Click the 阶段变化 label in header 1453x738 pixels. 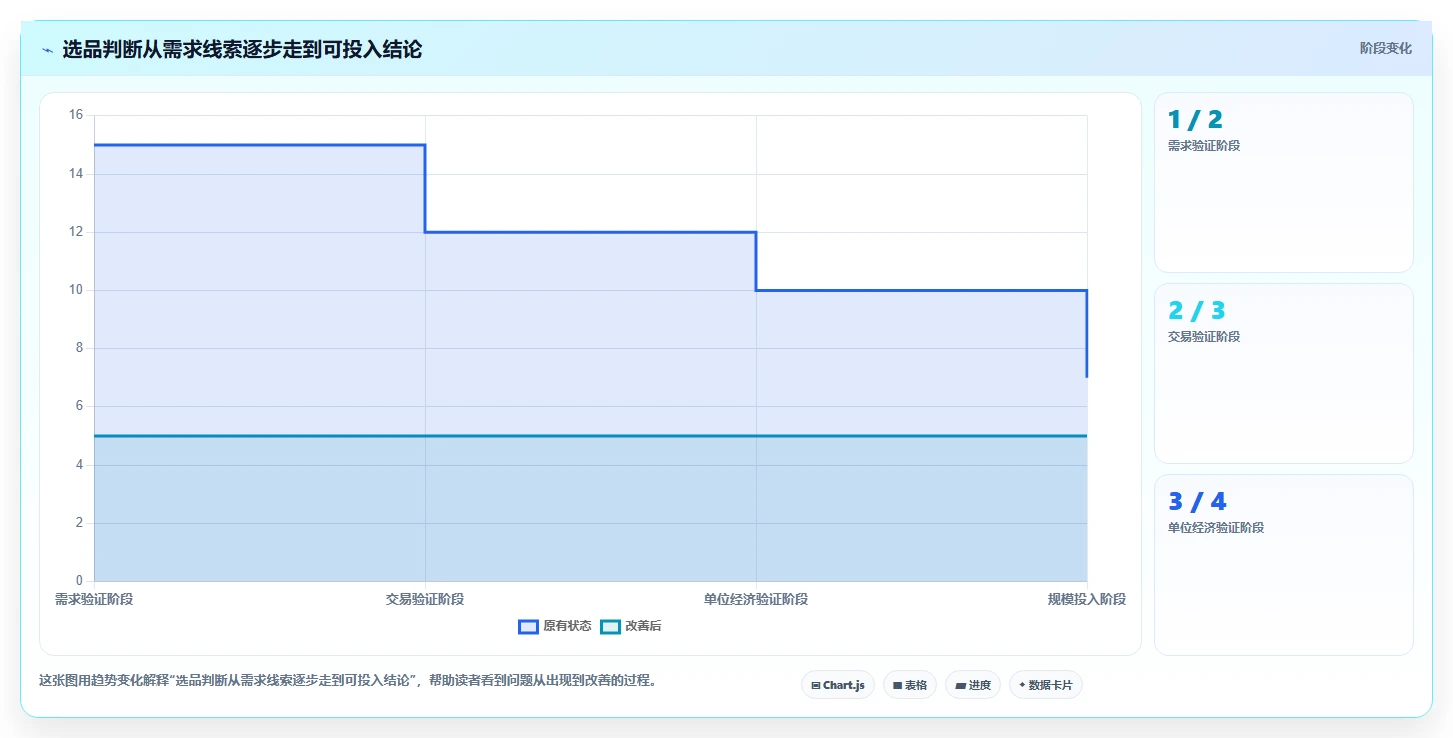click(1386, 48)
